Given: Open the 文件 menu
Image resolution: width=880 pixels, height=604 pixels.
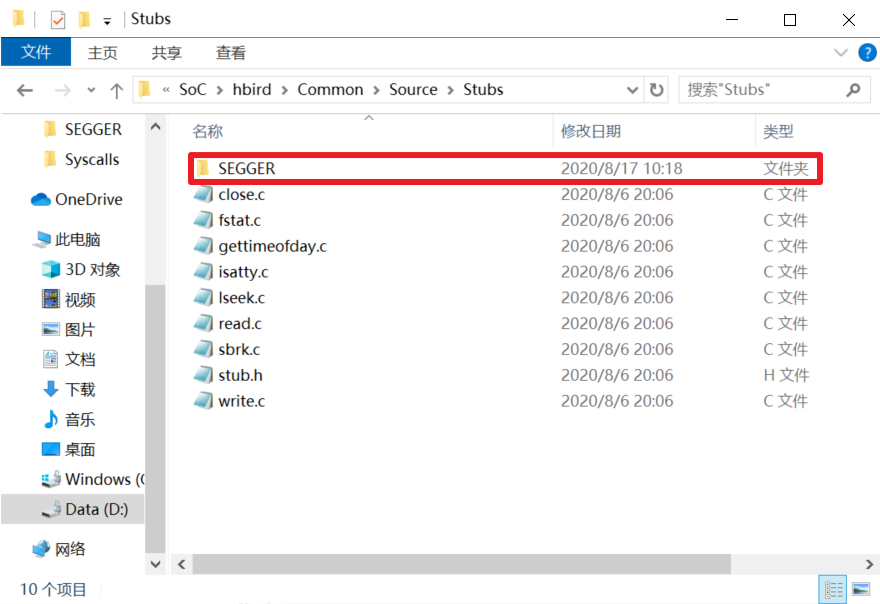Looking at the screenshot, I should (36, 53).
